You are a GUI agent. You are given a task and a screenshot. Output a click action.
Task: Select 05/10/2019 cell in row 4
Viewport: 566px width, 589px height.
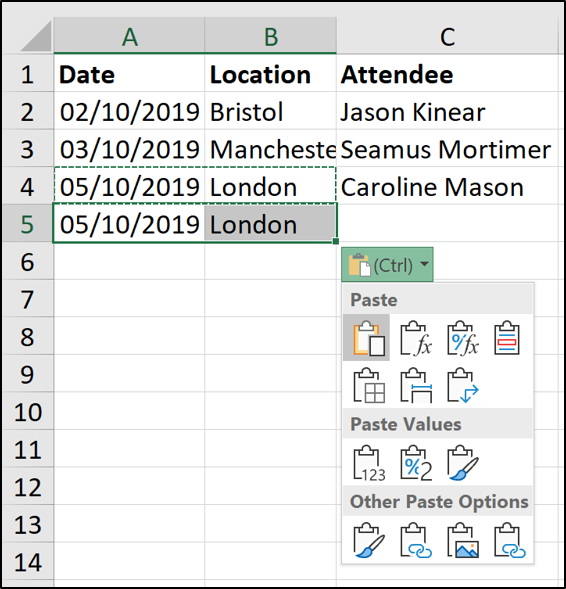(x=129, y=186)
